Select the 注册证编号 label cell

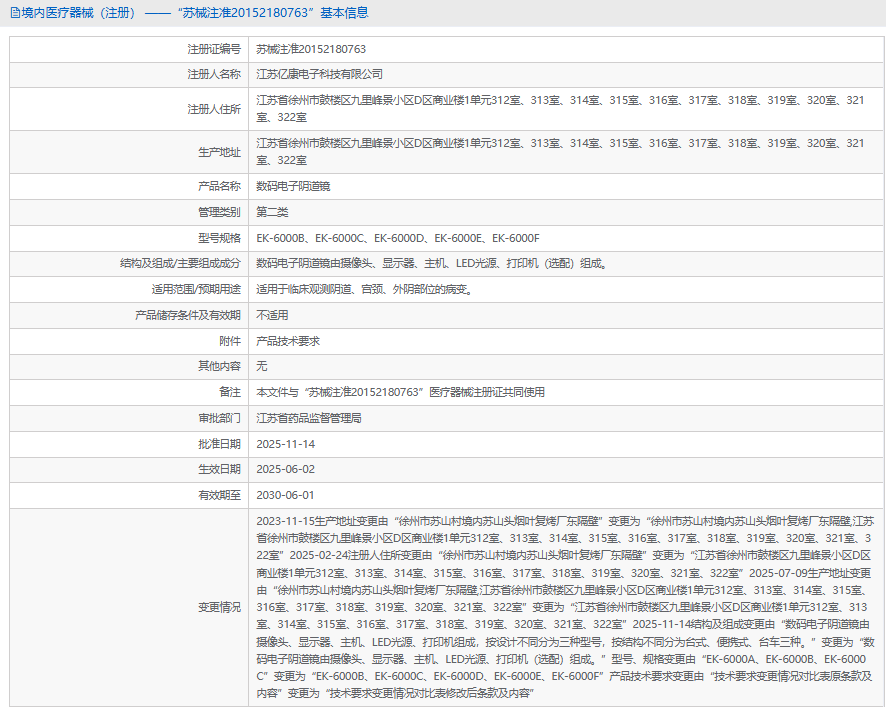click(214, 50)
